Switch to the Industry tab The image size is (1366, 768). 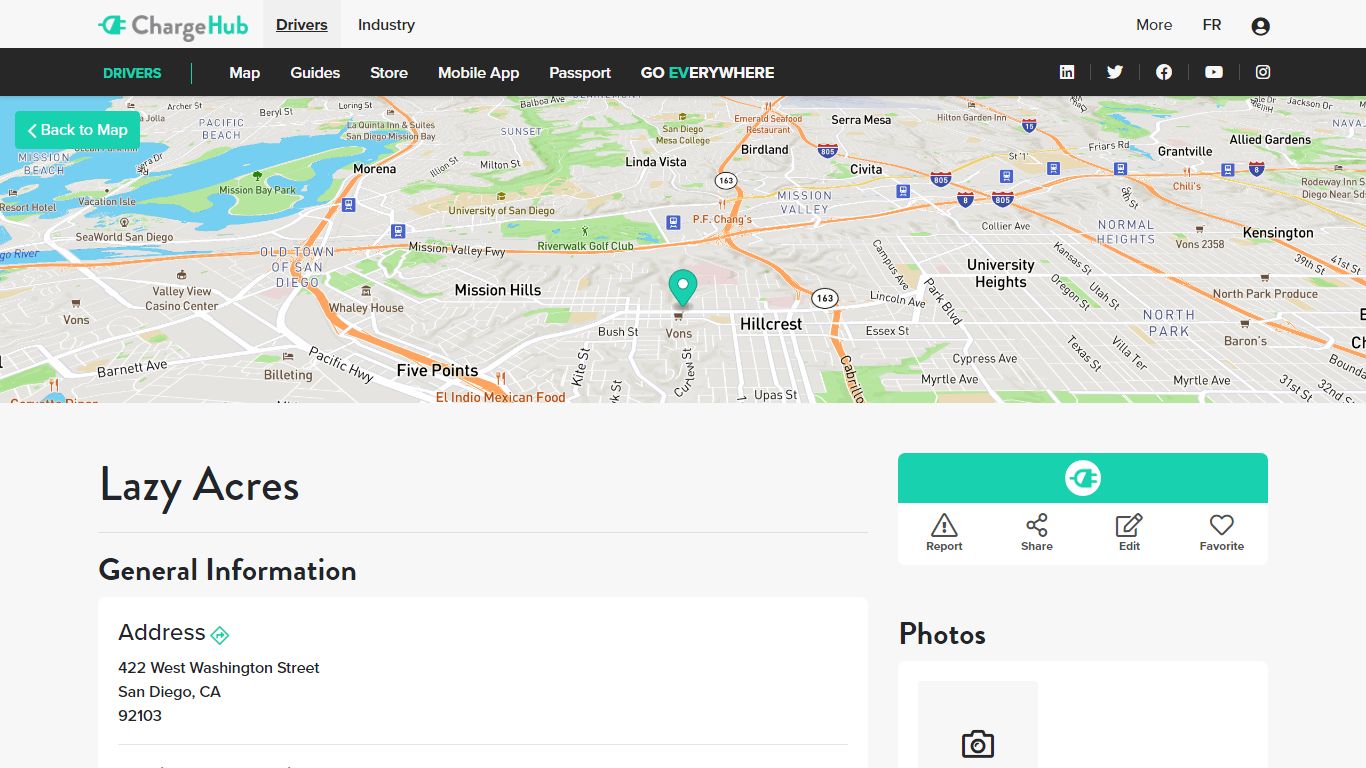(x=386, y=25)
